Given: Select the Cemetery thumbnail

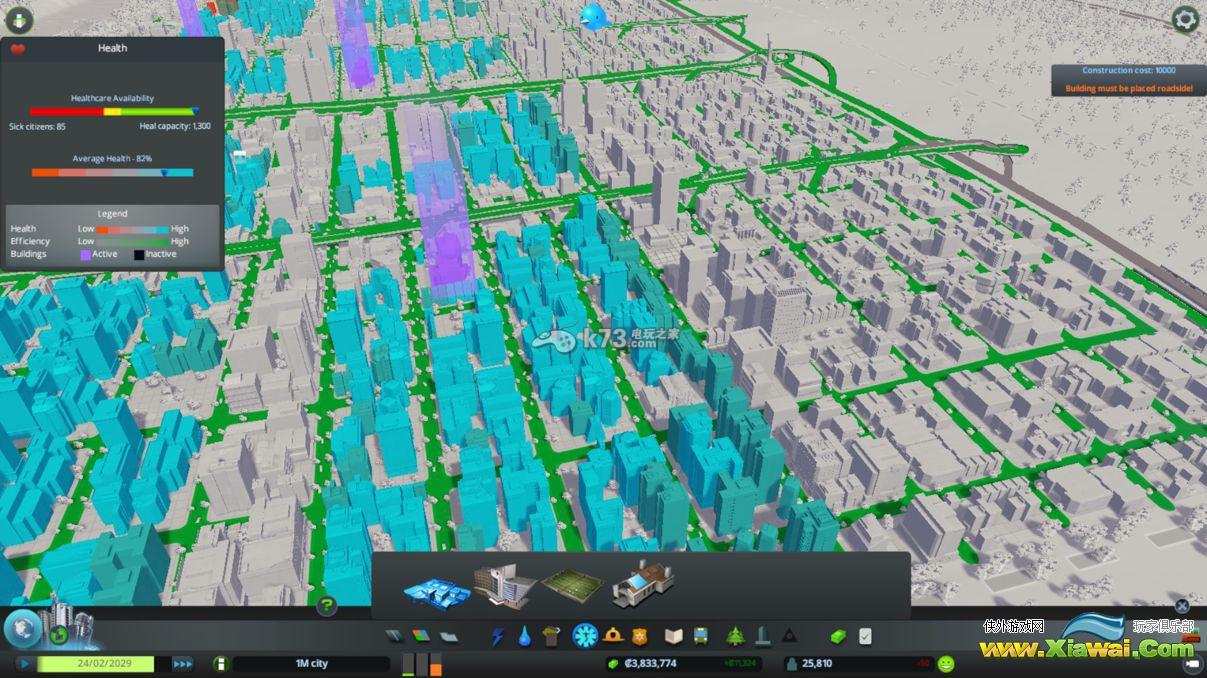Looking at the screenshot, I should (x=573, y=587).
